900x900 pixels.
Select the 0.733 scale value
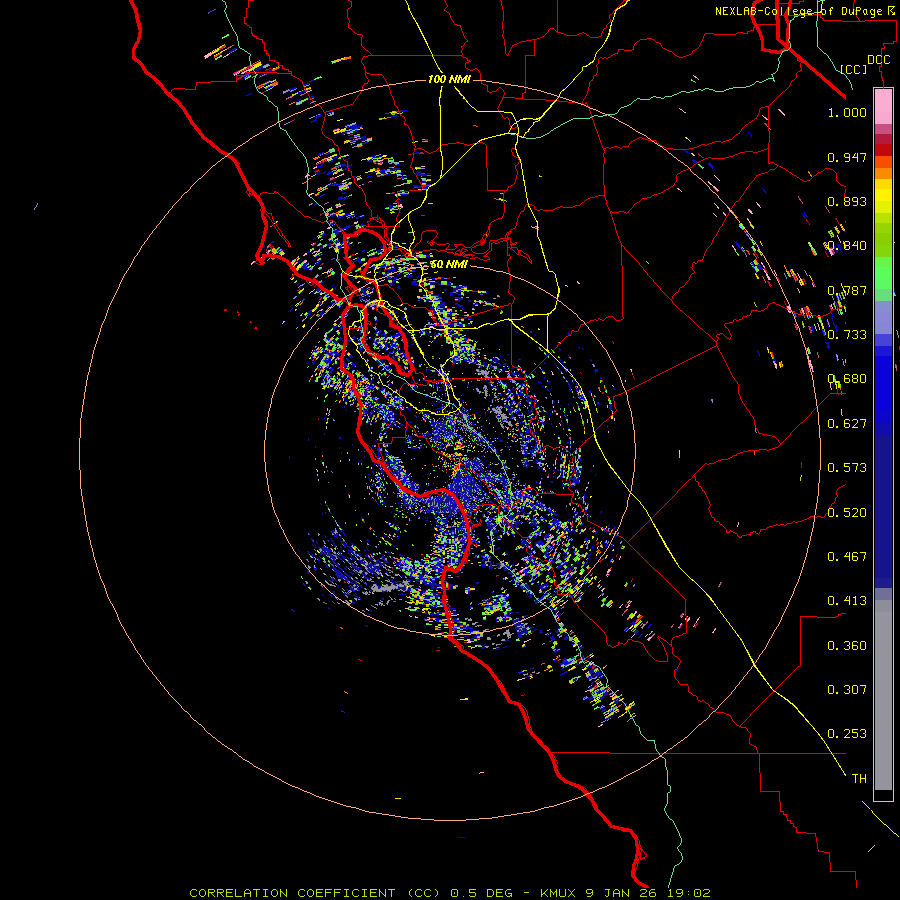(x=847, y=335)
